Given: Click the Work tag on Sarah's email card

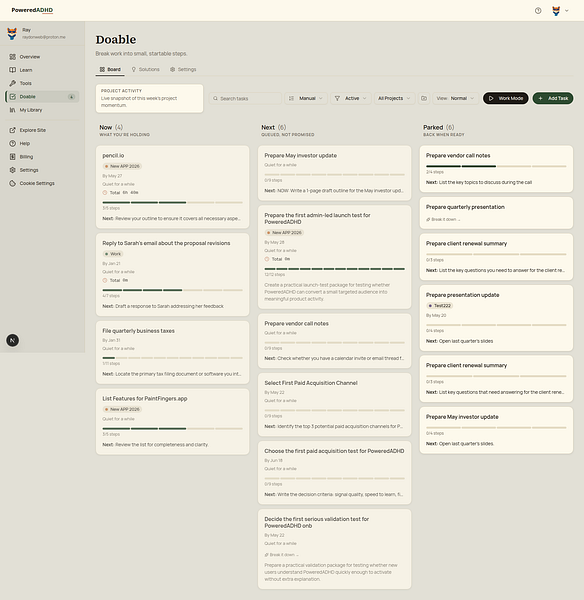Looking at the screenshot, I should [x=113, y=254].
